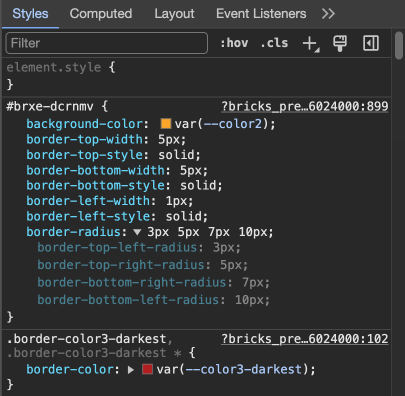Expand the border-color shorthand triangle

[x=131, y=370]
